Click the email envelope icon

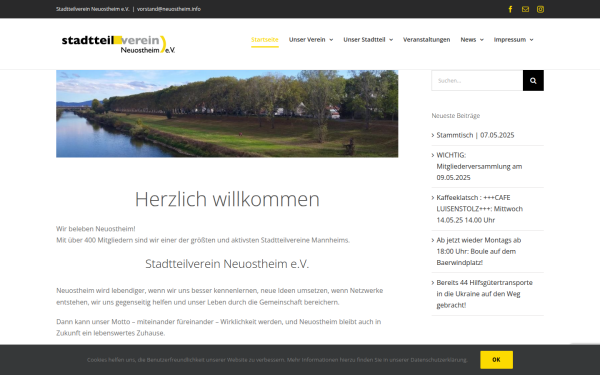(525, 9)
